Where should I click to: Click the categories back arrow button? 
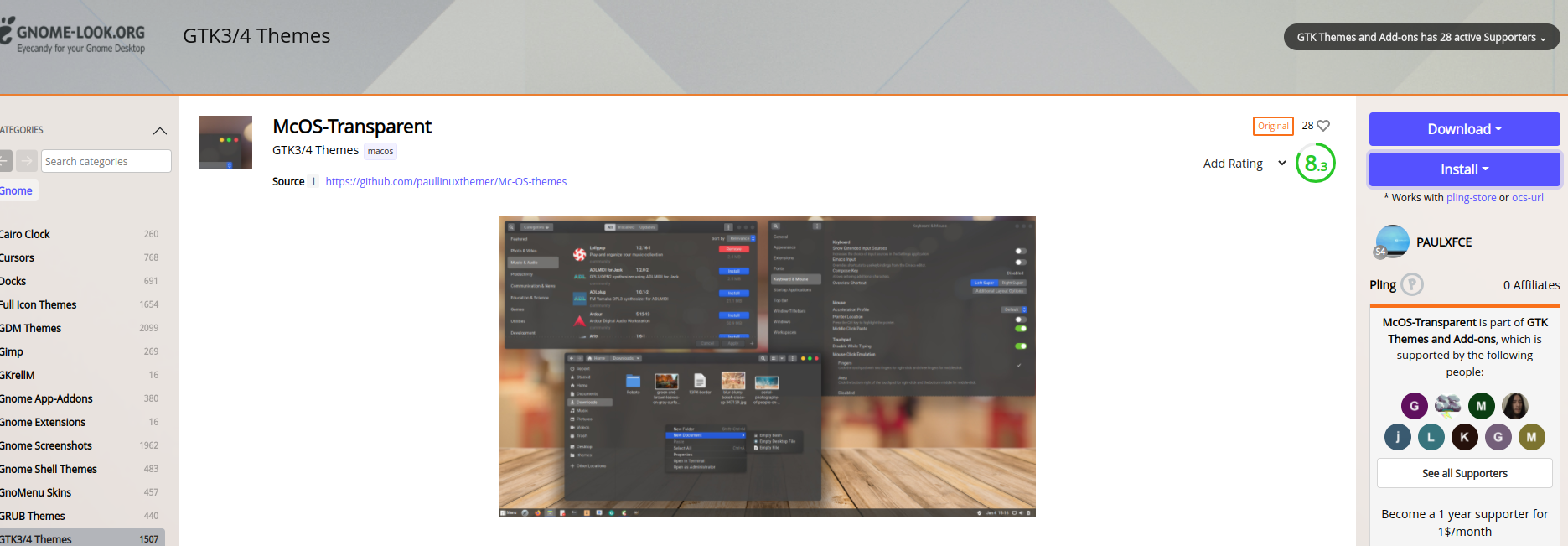click(x=5, y=161)
